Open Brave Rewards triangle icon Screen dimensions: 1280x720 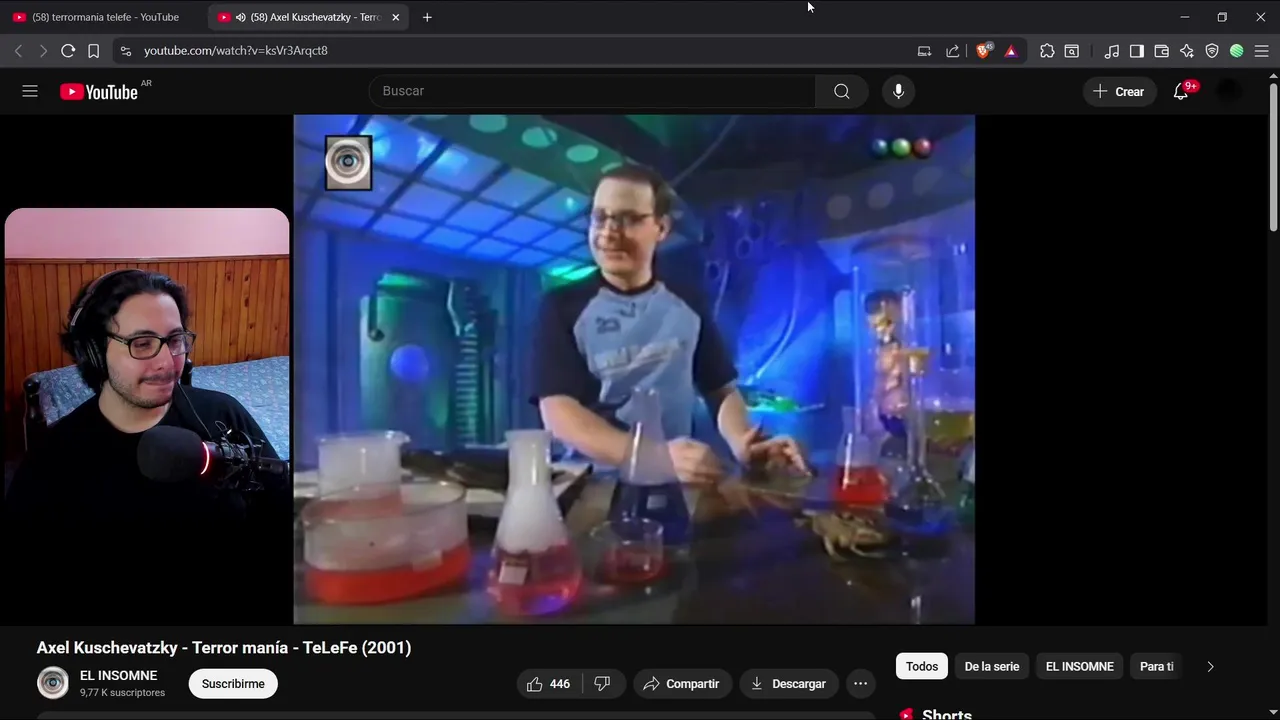coord(1011,51)
